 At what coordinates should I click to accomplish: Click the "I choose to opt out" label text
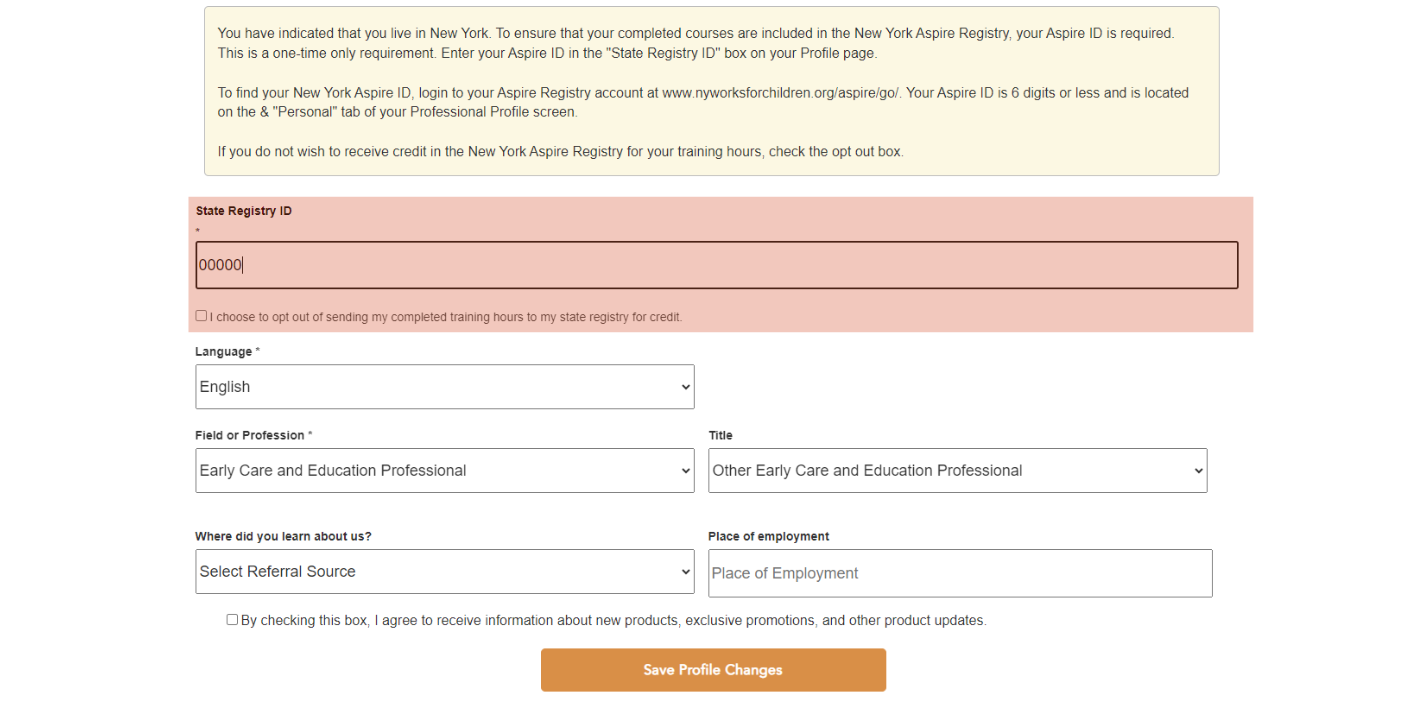446,317
